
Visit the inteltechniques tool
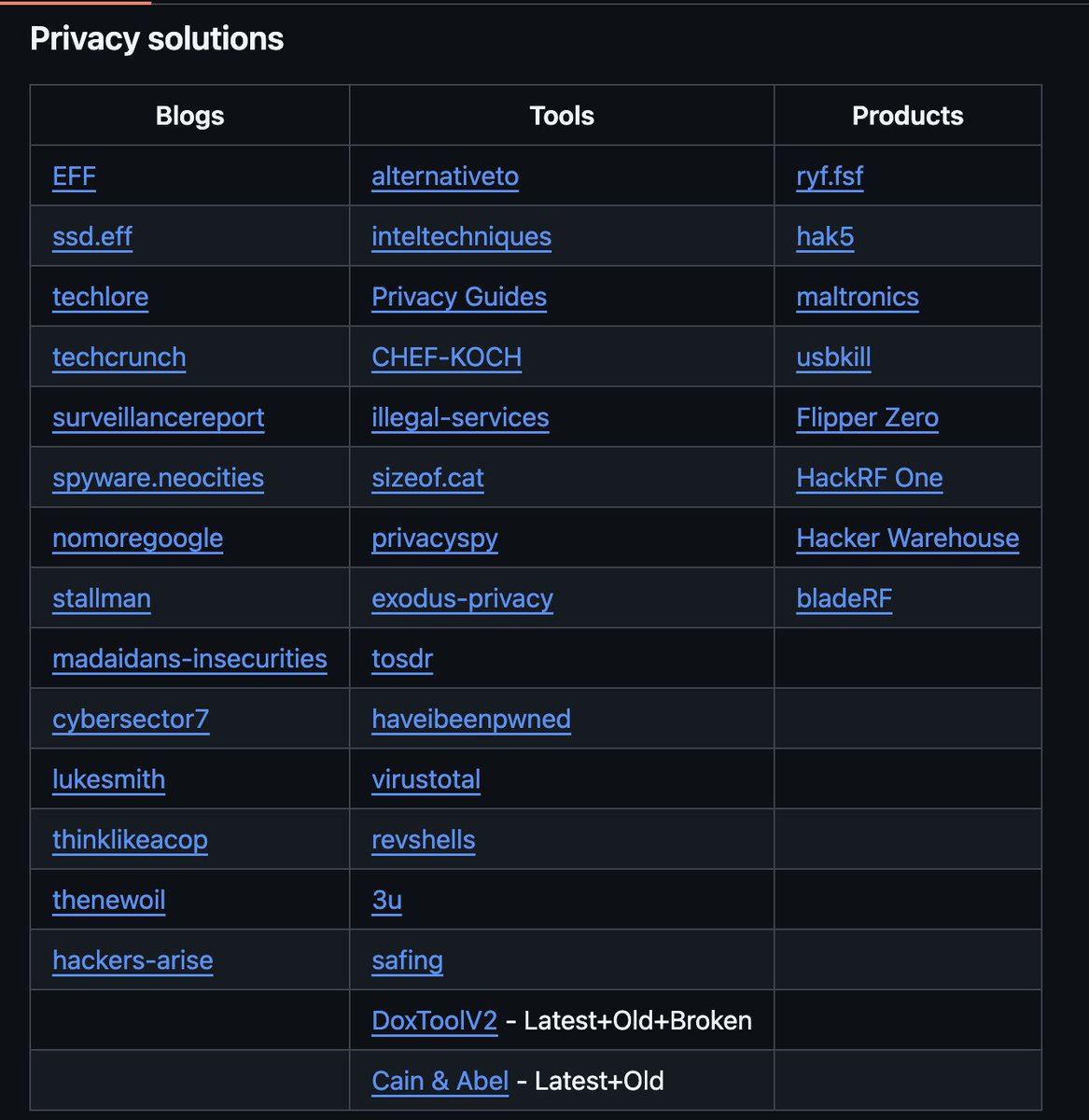pyautogui.click(x=461, y=237)
